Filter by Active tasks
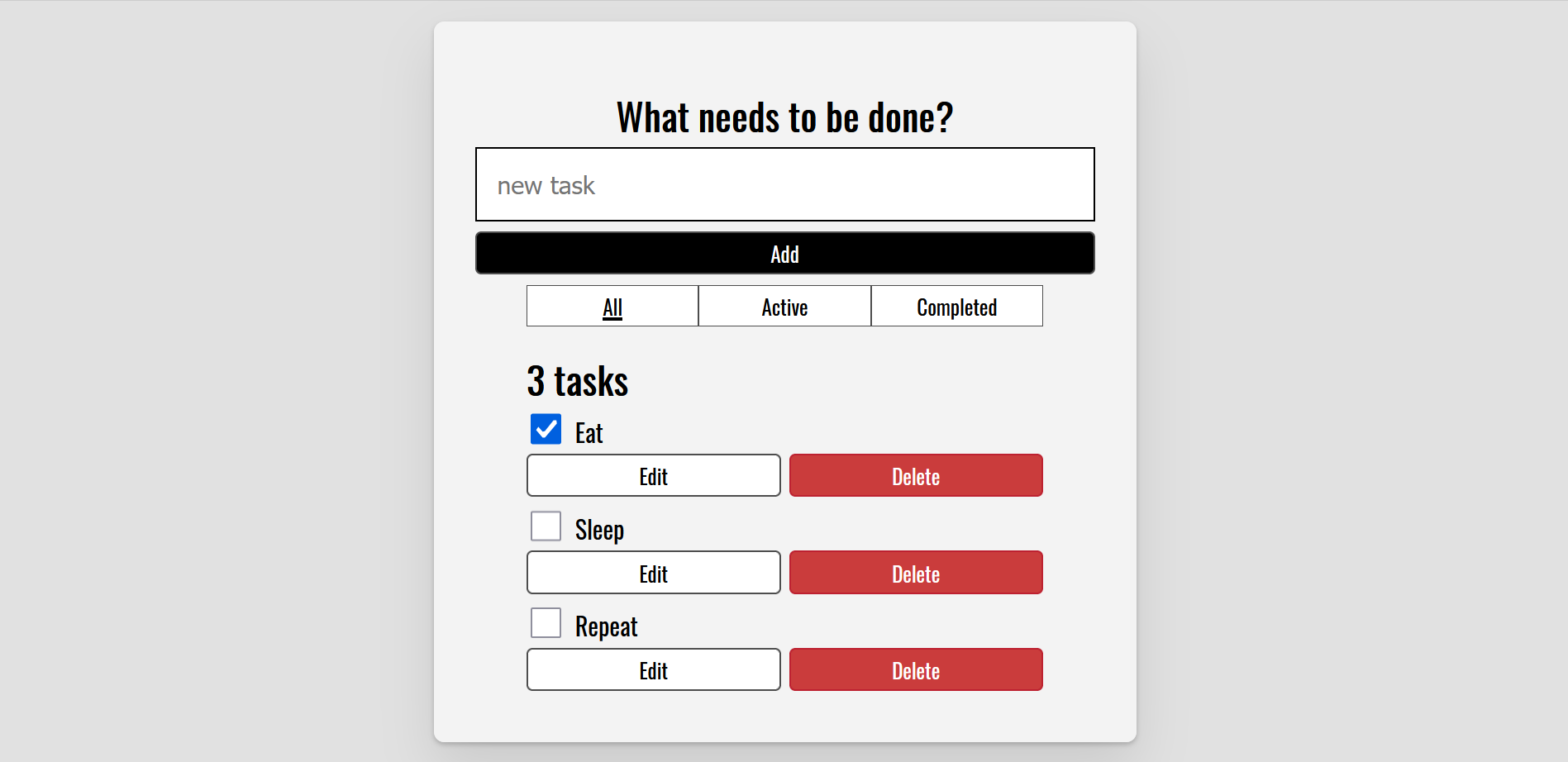The image size is (1568, 762). coord(784,307)
